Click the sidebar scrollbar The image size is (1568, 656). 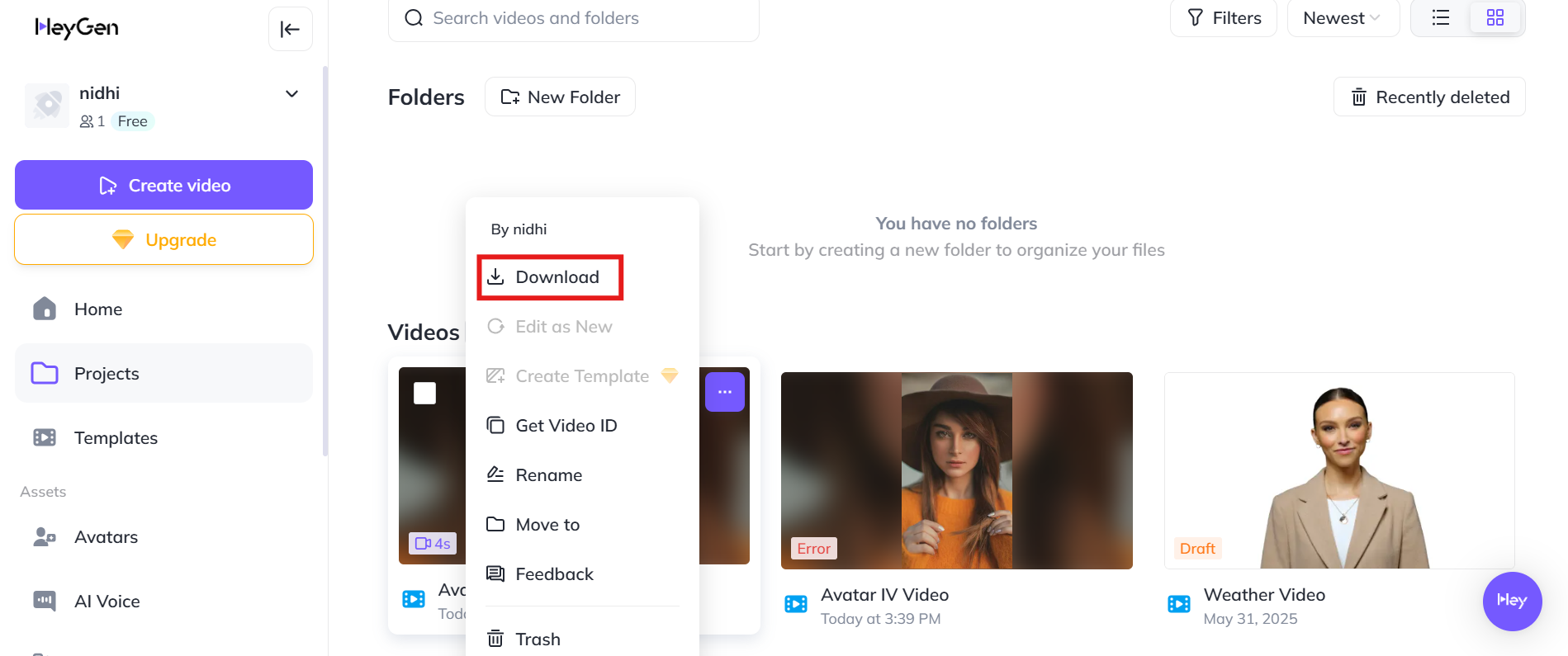click(325, 261)
